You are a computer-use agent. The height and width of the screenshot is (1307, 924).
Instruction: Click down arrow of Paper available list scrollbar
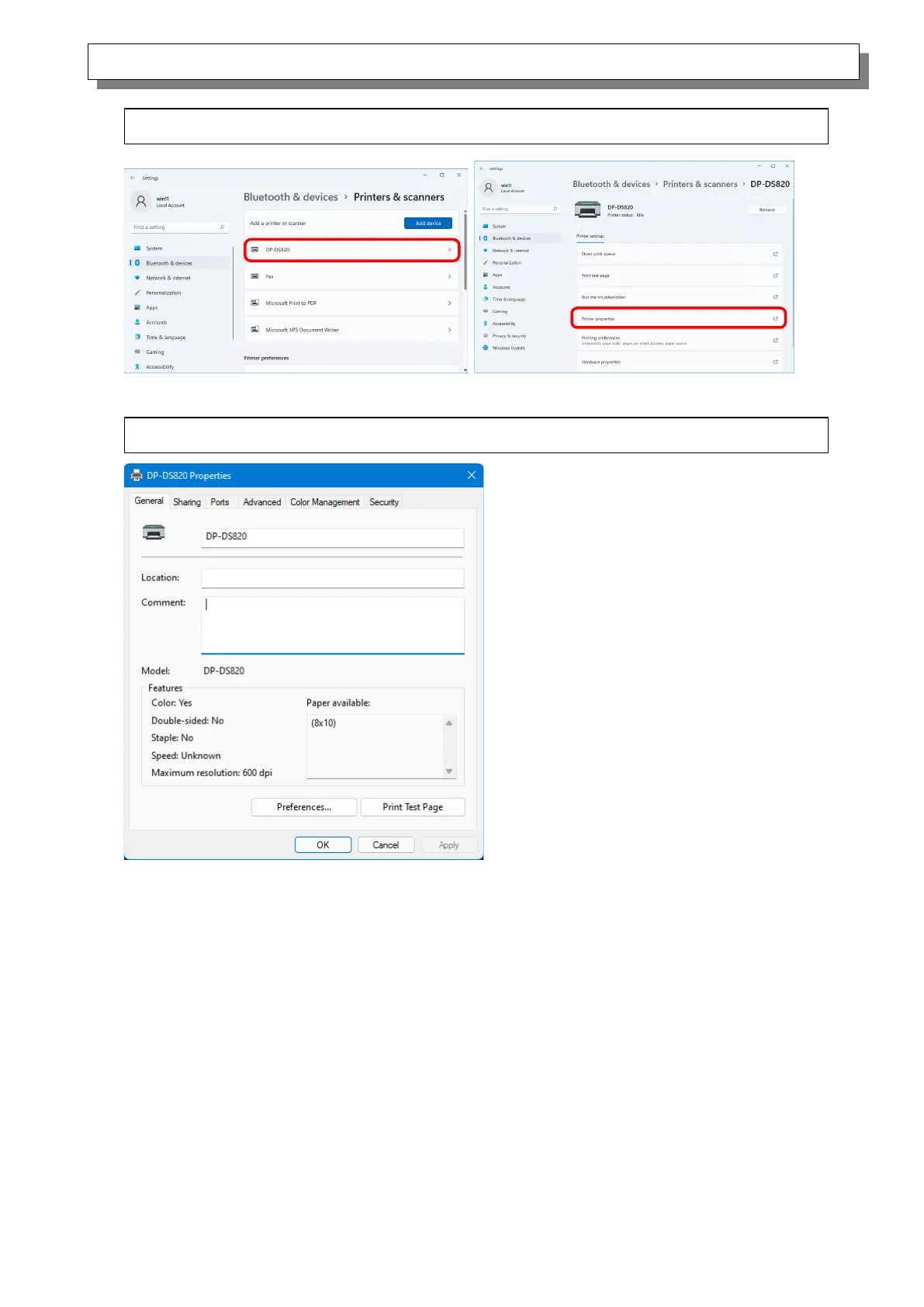click(x=448, y=771)
